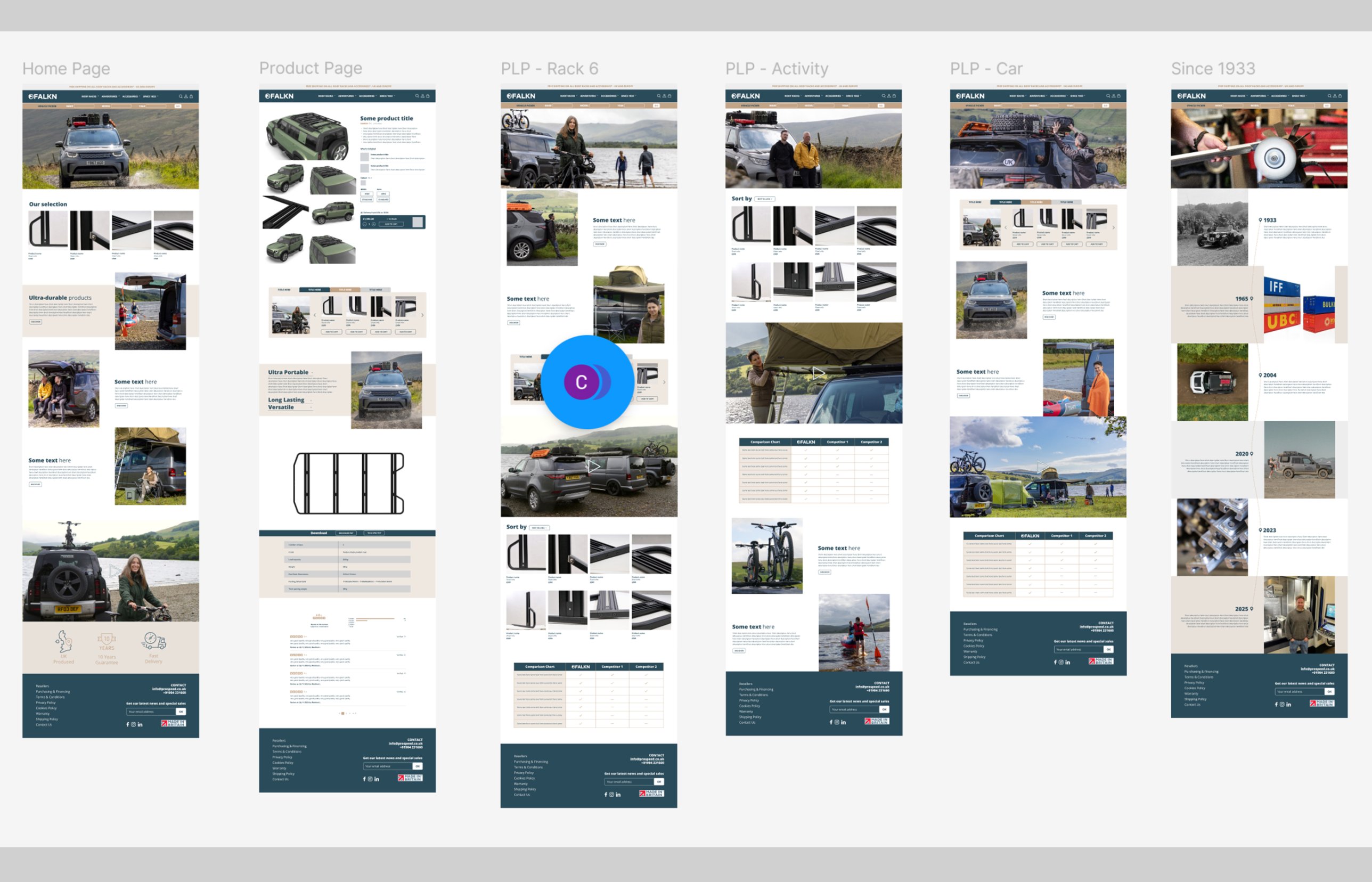The image size is (1372, 882).
Task: Click the search icon in Home Page header
Action: pos(181,96)
